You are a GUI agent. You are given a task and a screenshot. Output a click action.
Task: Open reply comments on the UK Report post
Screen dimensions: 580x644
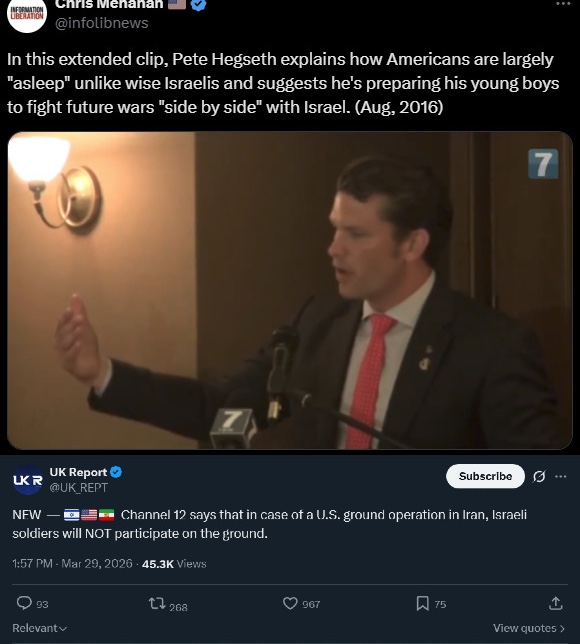[32, 604]
